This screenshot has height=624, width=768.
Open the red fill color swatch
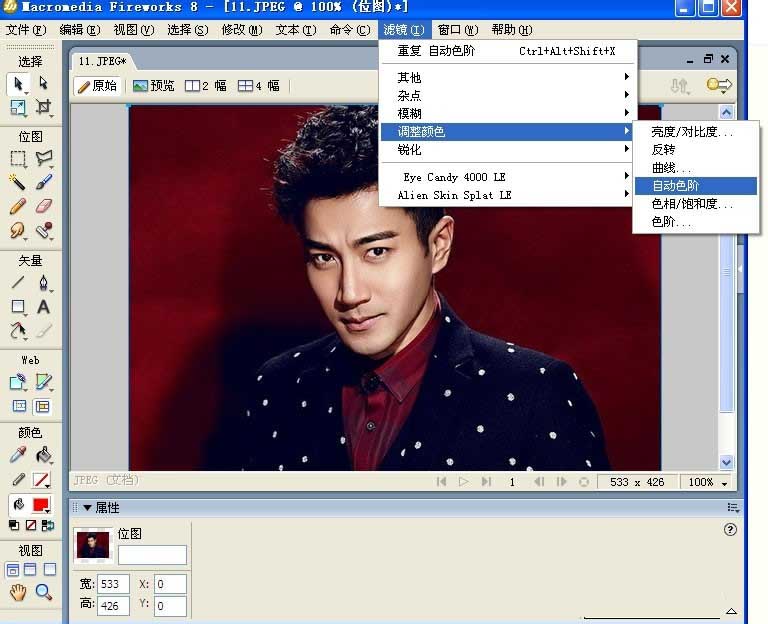43,505
